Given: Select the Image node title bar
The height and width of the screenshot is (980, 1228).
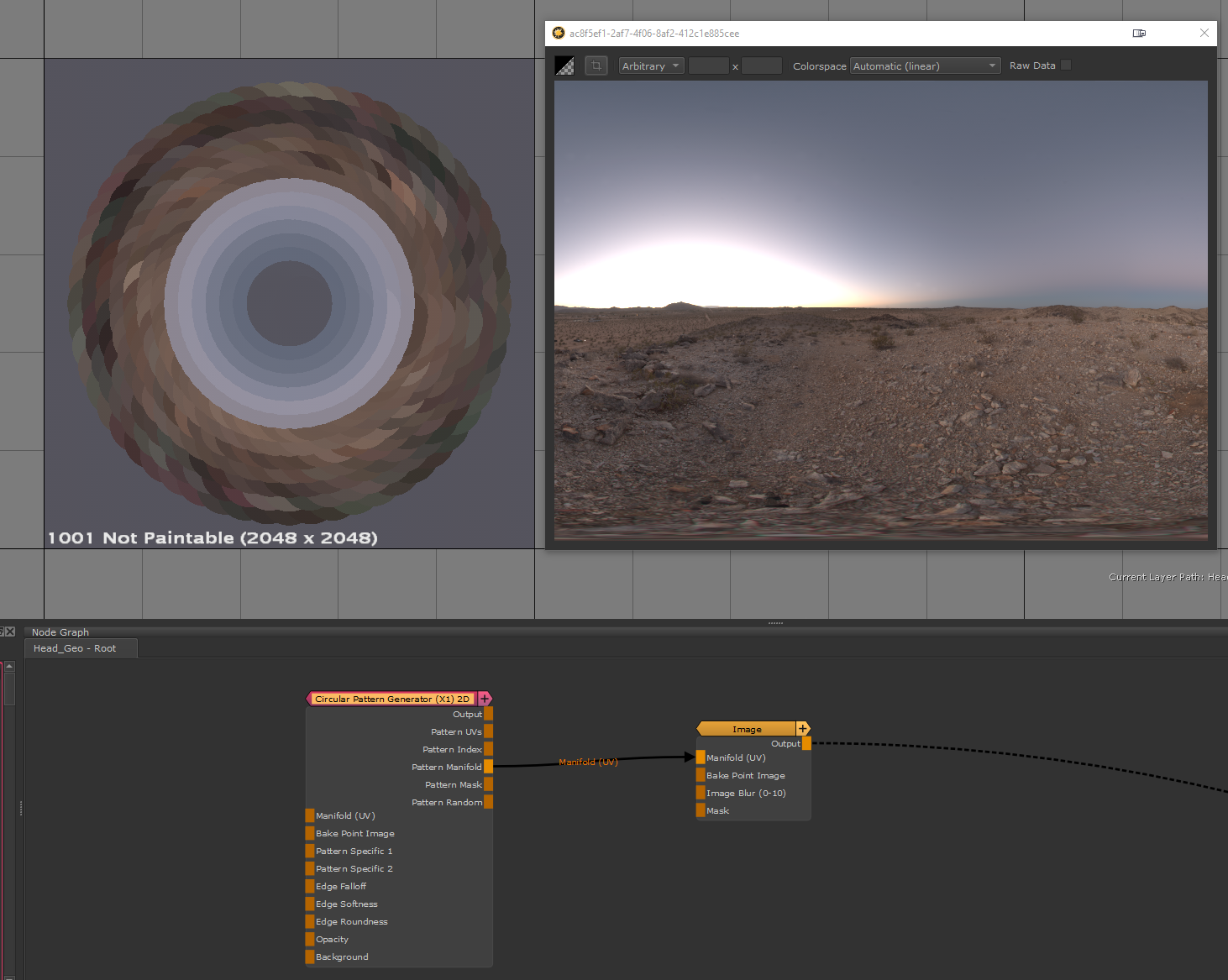Looking at the screenshot, I should tap(746, 729).
